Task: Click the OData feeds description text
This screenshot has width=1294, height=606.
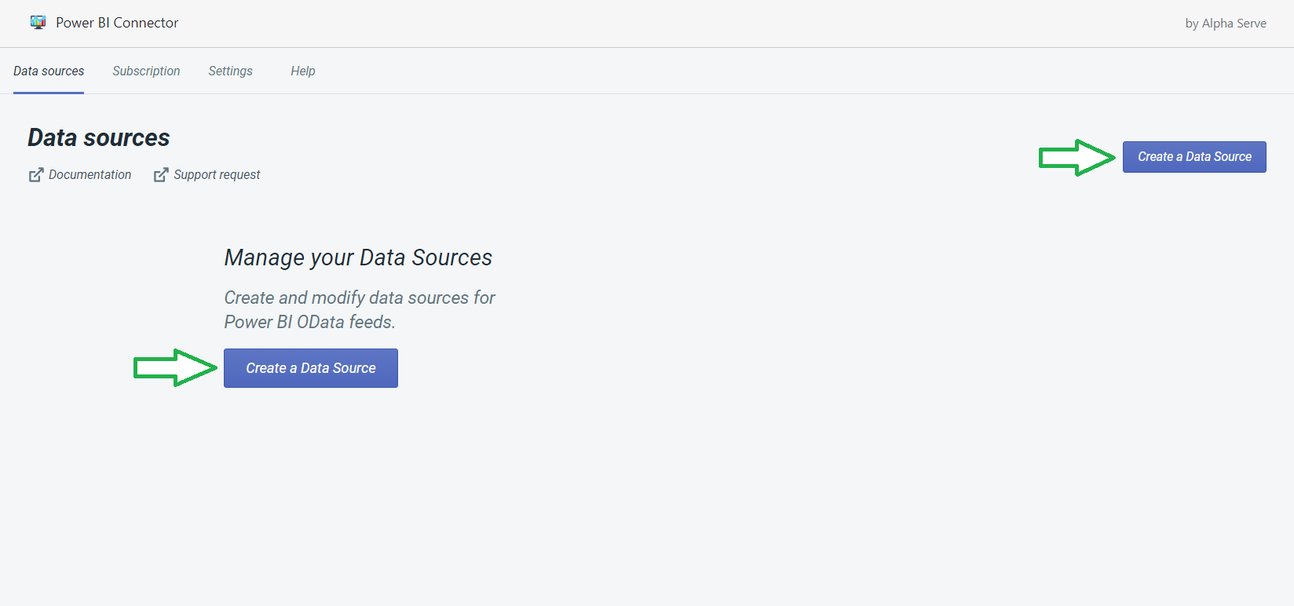Action: click(359, 309)
